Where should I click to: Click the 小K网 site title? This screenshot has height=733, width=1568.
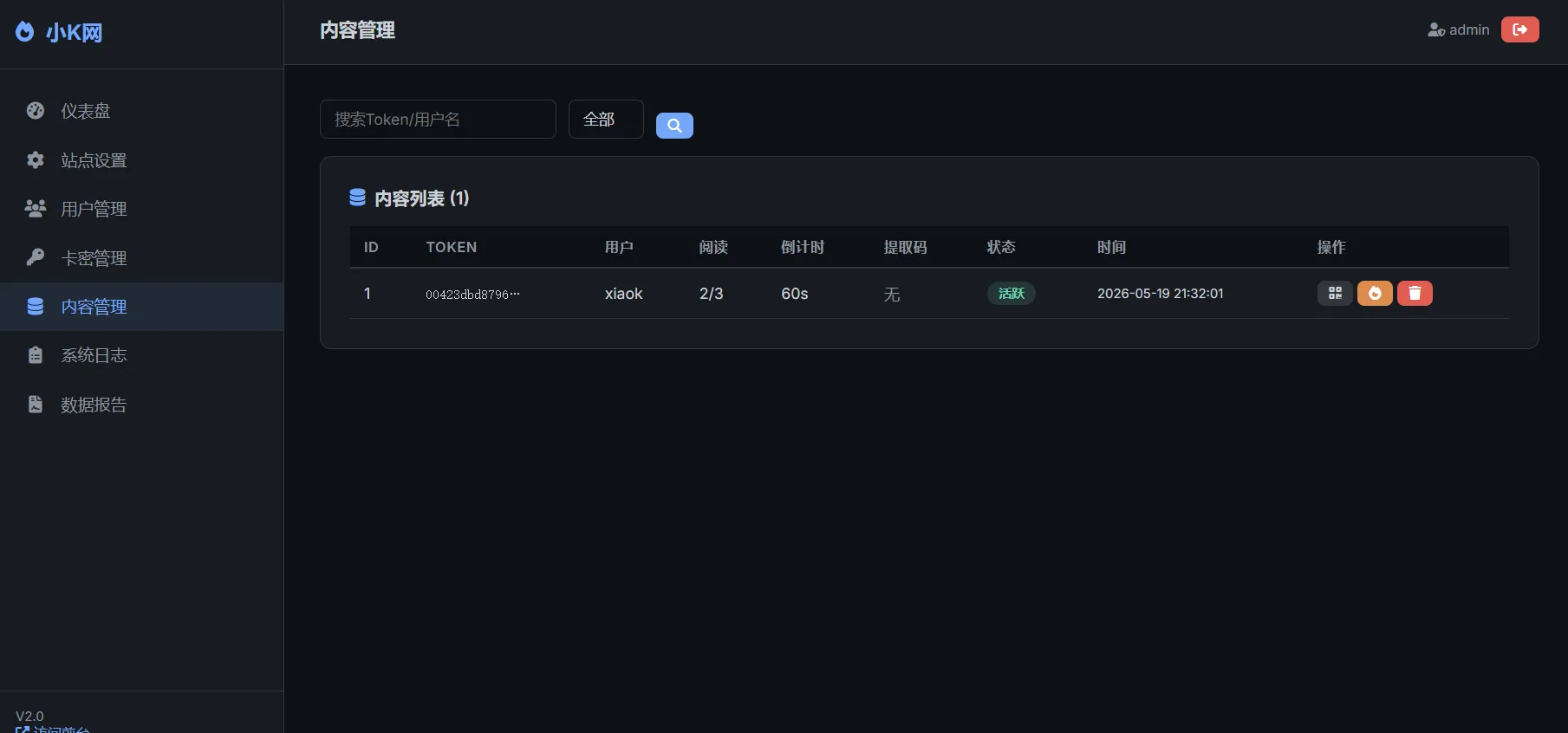point(75,33)
